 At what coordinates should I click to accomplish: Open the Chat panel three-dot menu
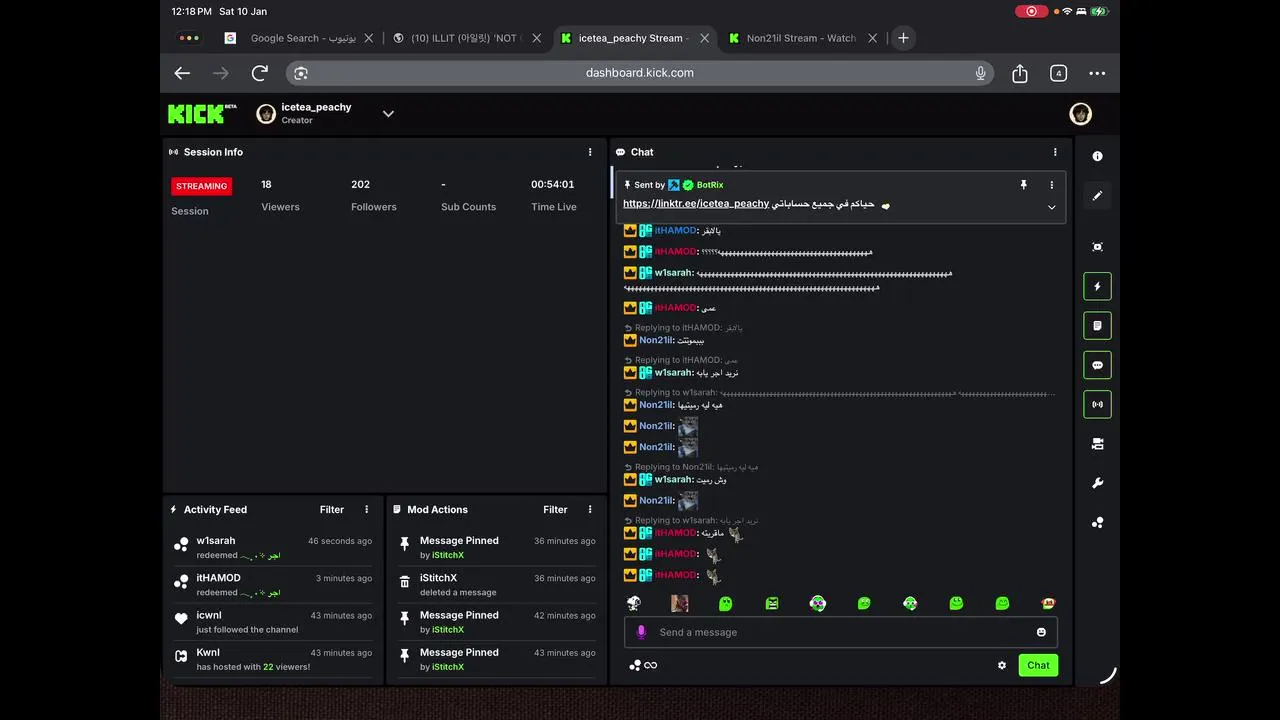click(1055, 152)
